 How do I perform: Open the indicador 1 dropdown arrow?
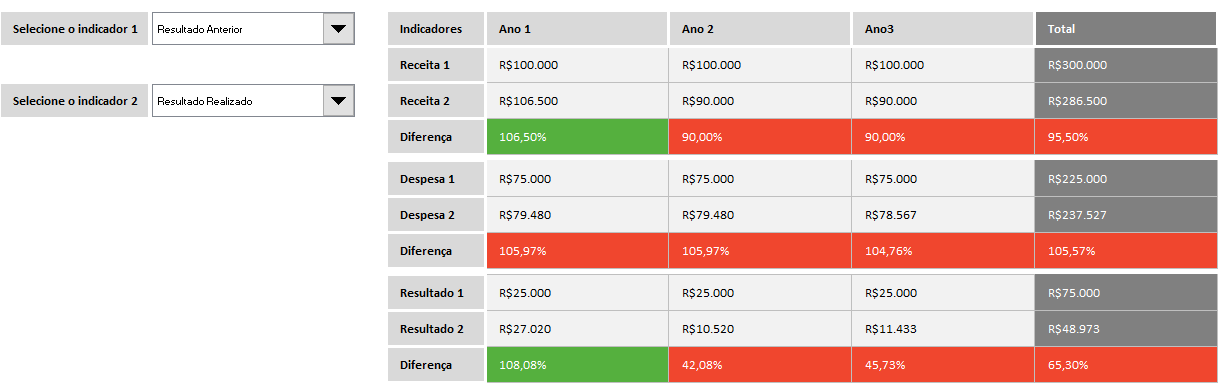point(338,29)
